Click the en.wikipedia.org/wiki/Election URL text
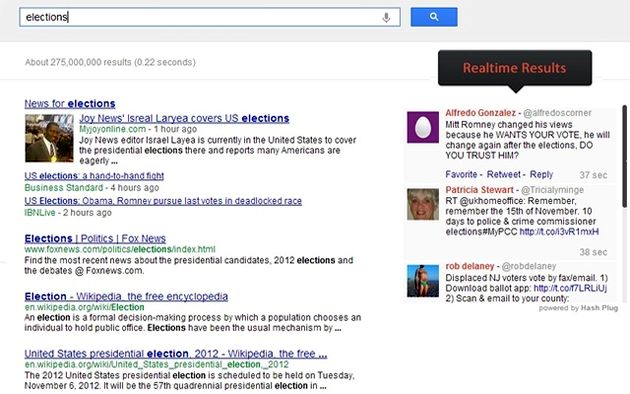 84,307
